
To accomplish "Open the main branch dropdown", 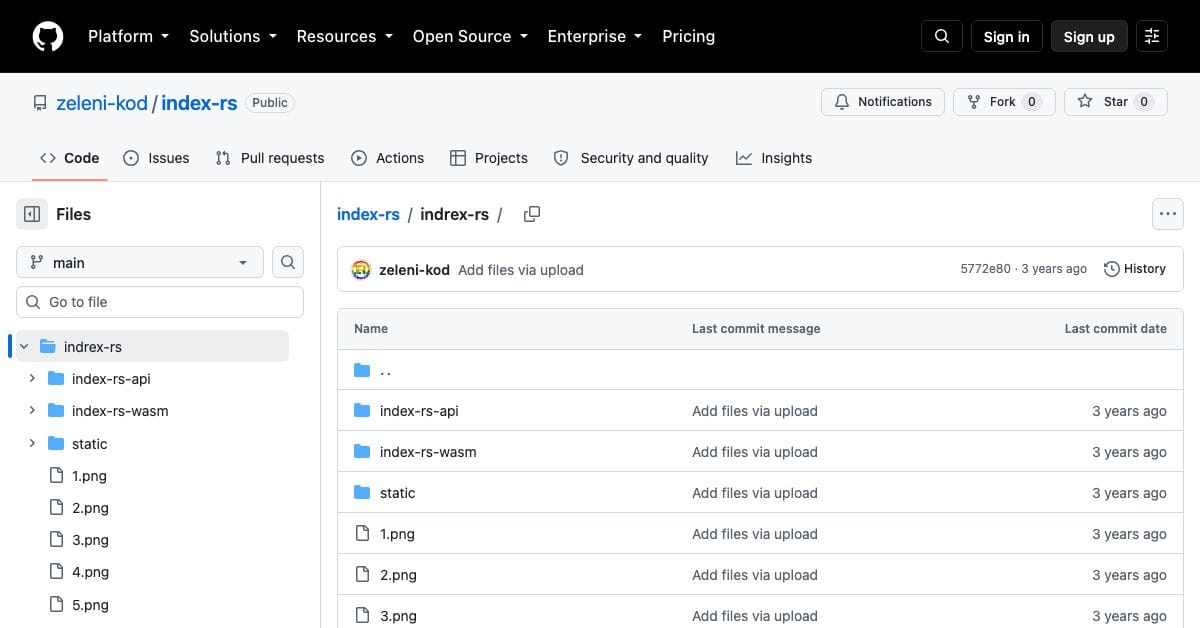I will point(140,262).
